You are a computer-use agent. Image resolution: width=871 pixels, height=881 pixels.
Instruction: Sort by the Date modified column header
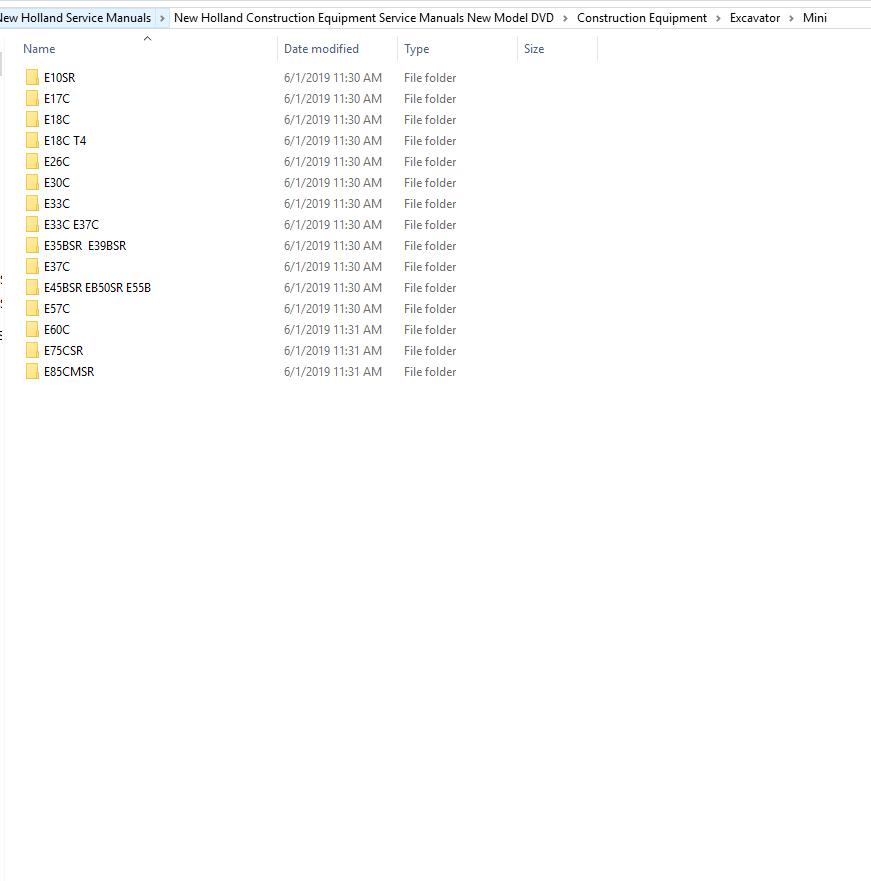(321, 49)
